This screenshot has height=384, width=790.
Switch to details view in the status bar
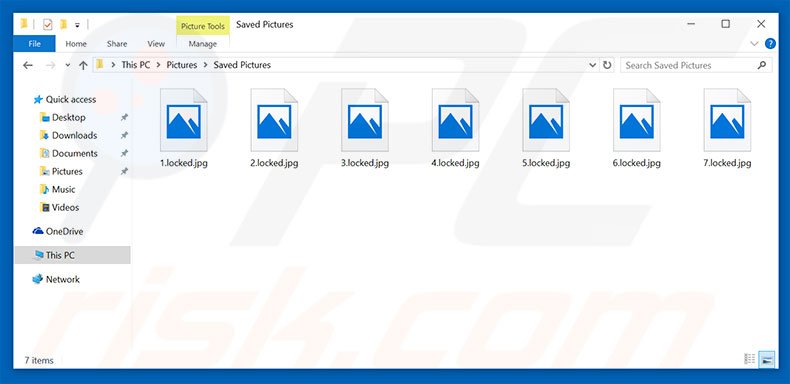point(749,359)
